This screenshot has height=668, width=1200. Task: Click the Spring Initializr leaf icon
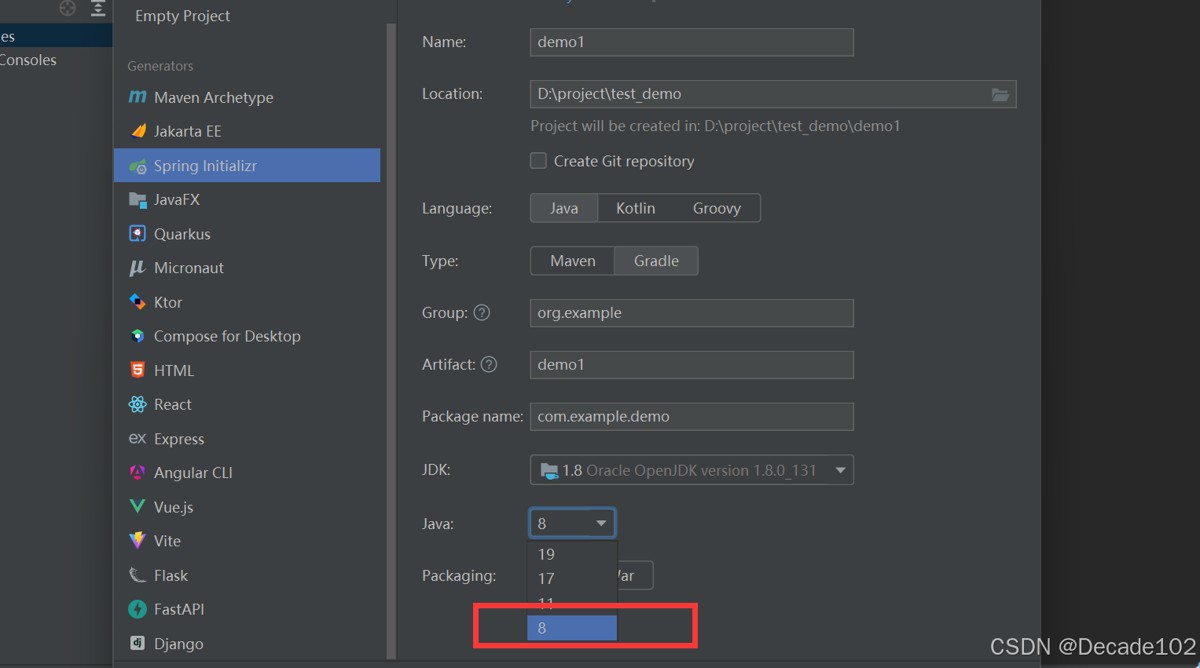(x=138, y=166)
